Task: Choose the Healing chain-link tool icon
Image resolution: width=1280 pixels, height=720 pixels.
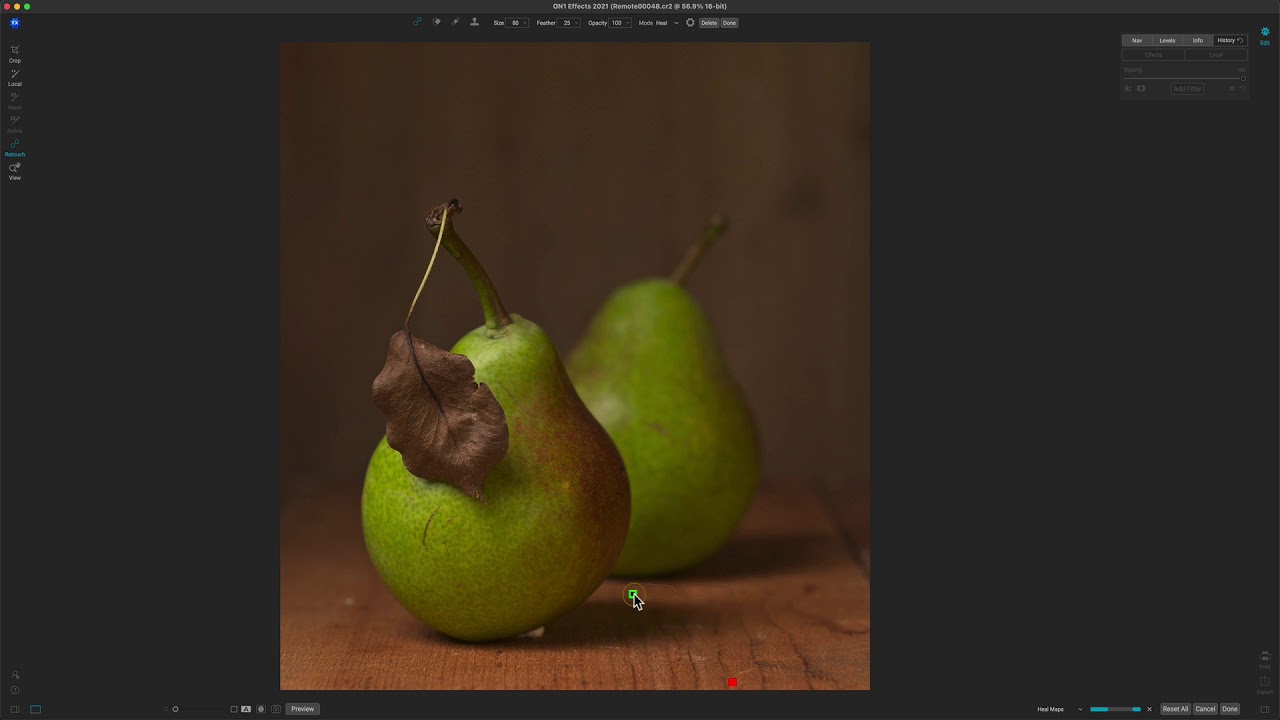Action: [x=417, y=22]
